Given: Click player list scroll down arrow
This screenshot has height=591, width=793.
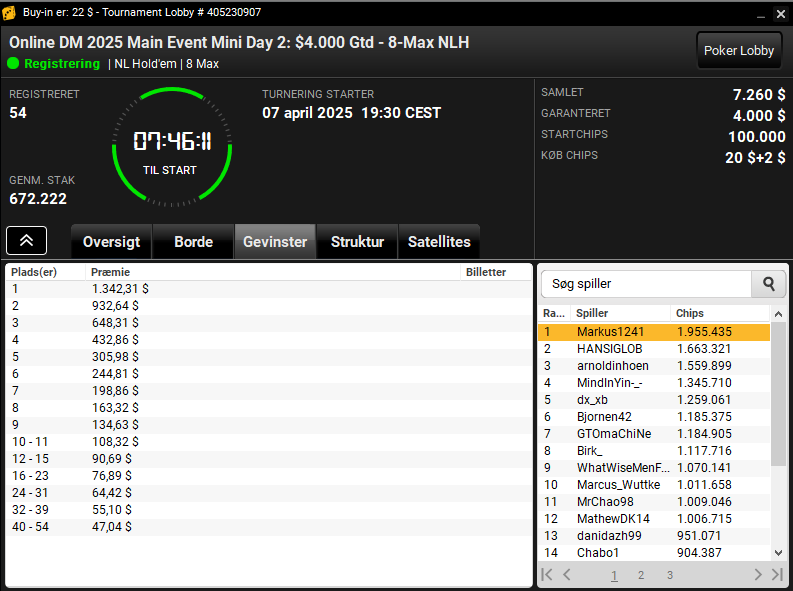Looking at the screenshot, I should [x=778, y=553].
